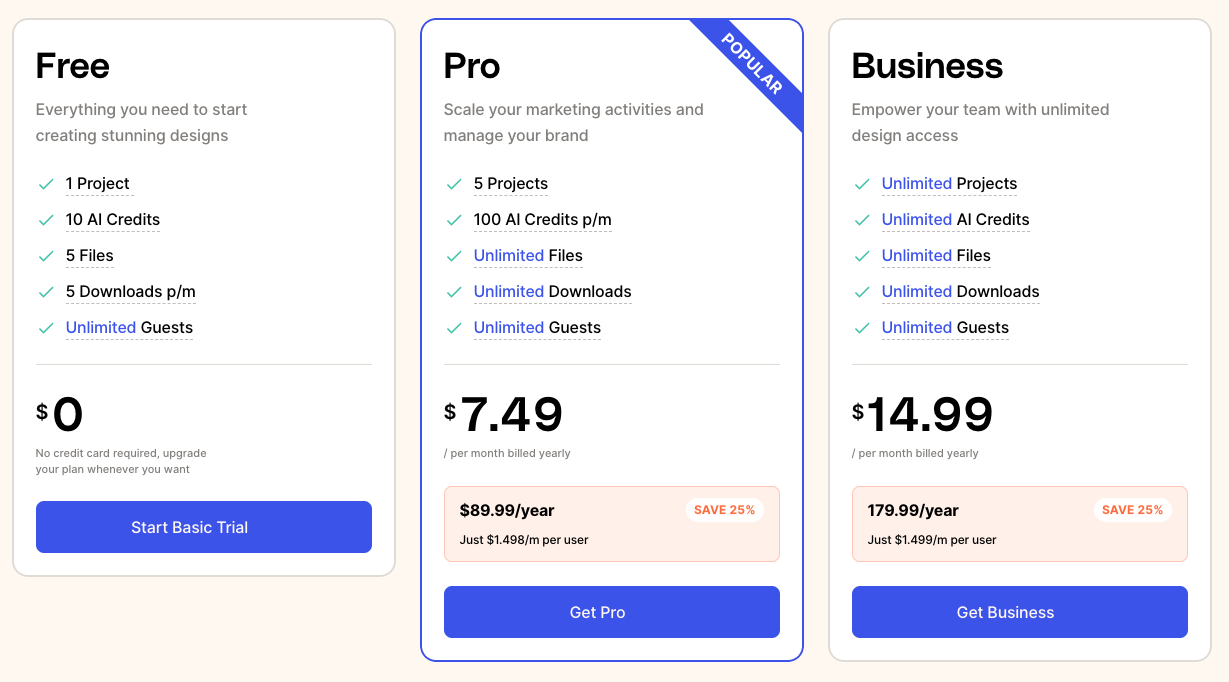Click the checkmark beside '1 Project' in Free plan
Screen dimensions: 1229x682
pos(46,184)
